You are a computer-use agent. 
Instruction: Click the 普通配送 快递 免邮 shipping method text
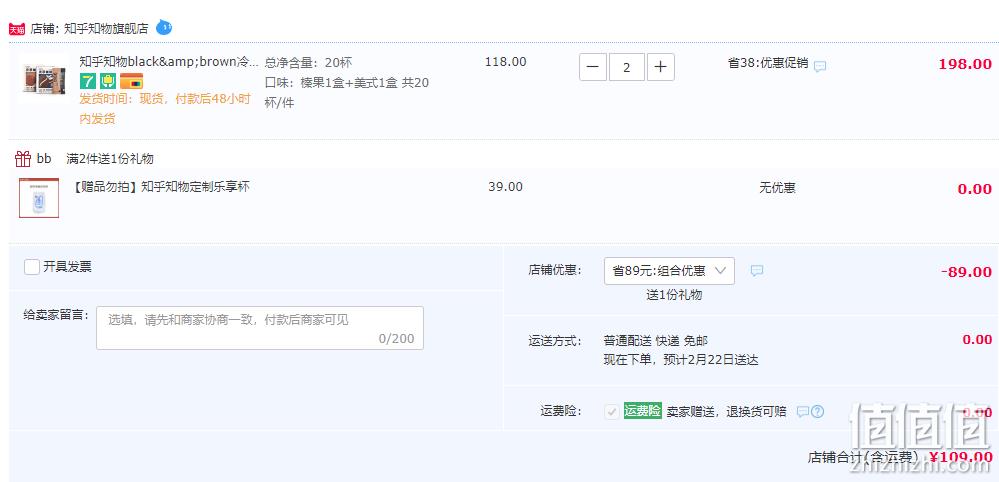click(x=656, y=341)
